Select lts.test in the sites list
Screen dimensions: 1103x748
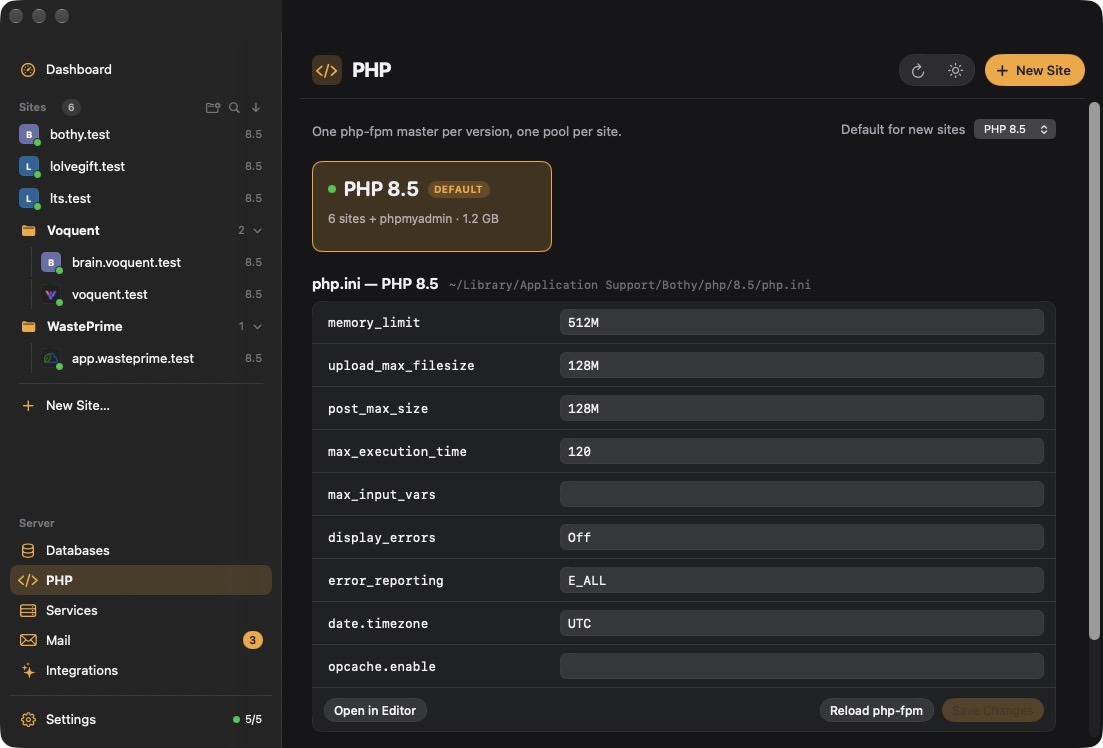141,198
